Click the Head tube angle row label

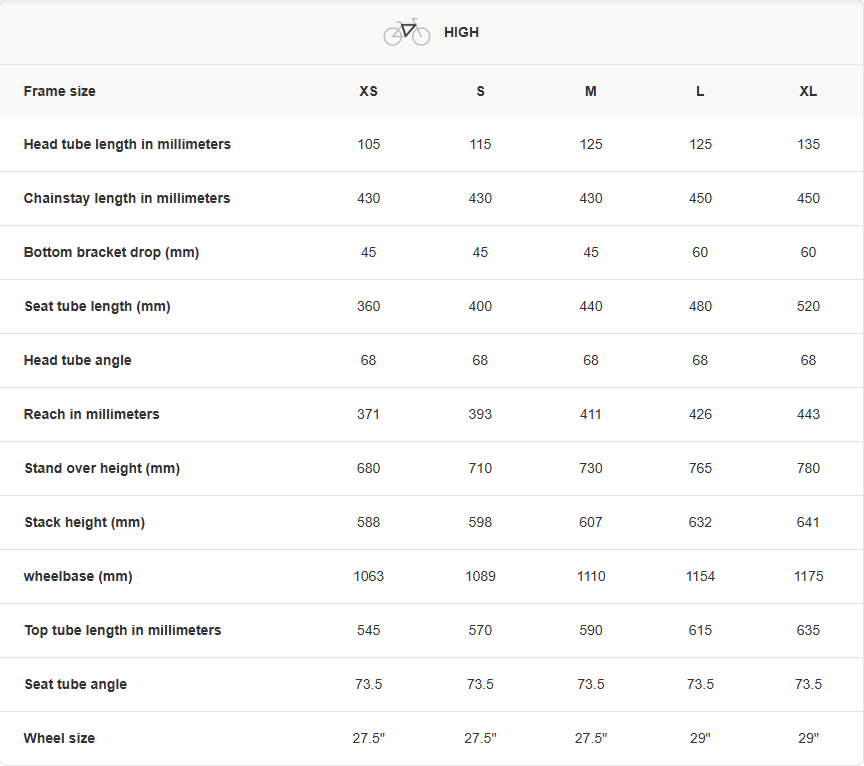[x=77, y=360]
